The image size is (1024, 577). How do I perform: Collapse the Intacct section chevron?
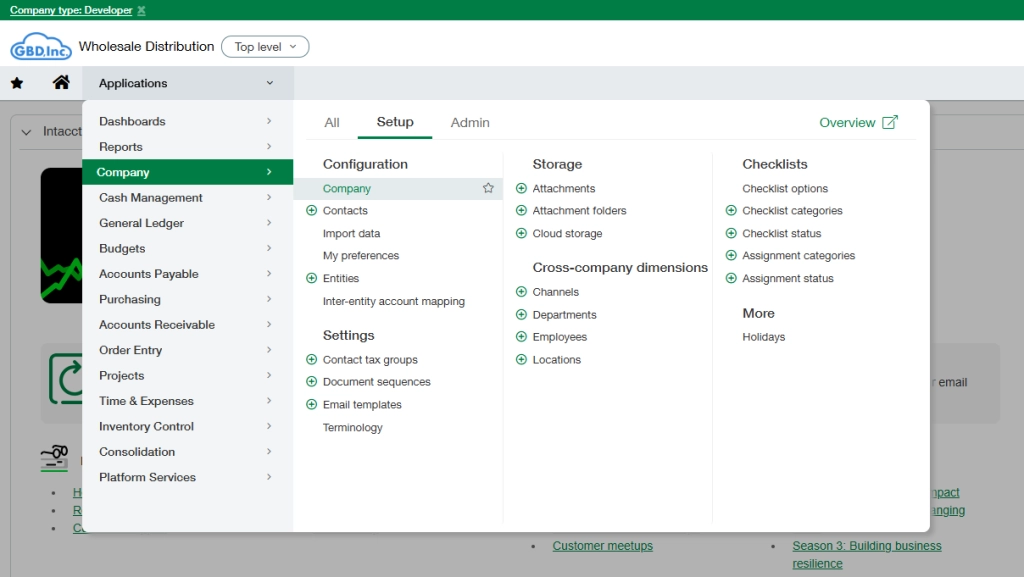pos(26,132)
